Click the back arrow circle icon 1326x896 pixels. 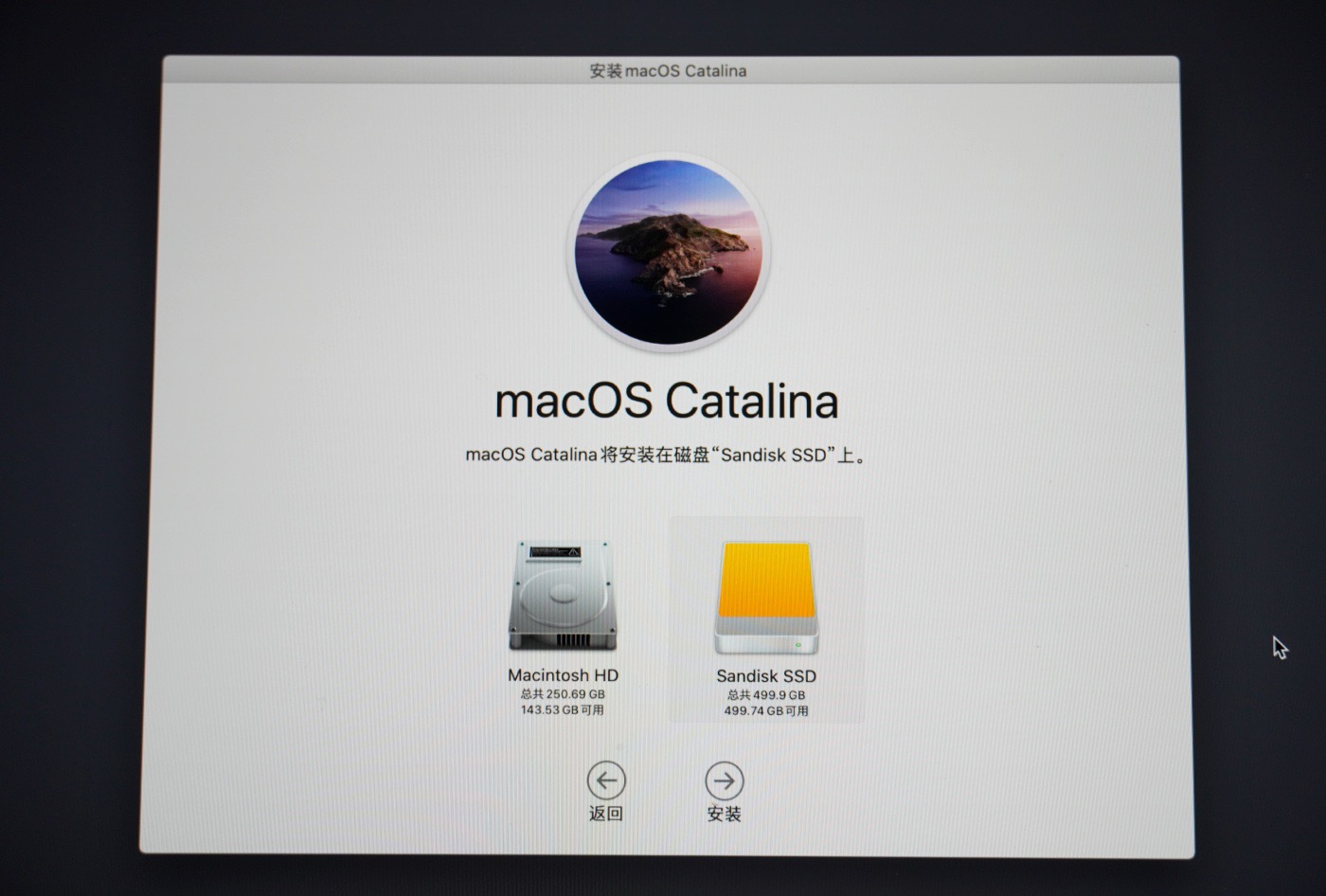tap(606, 780)
